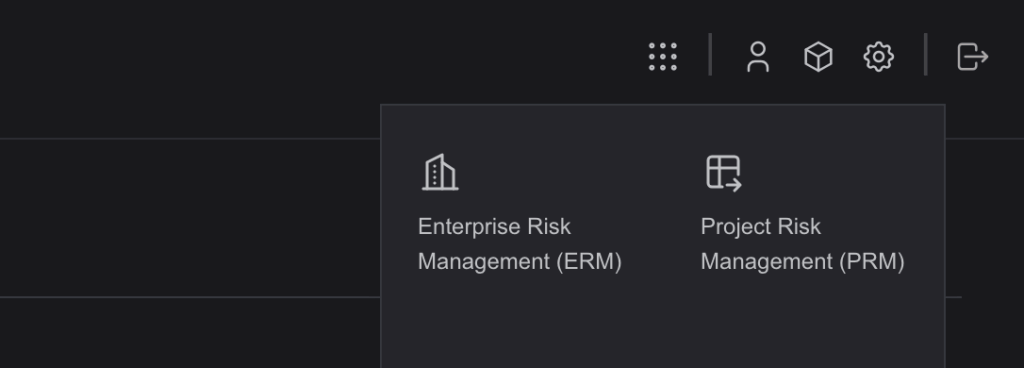
Task: Choose the "Enterprise Risk" text line
Action: [494, 227]
